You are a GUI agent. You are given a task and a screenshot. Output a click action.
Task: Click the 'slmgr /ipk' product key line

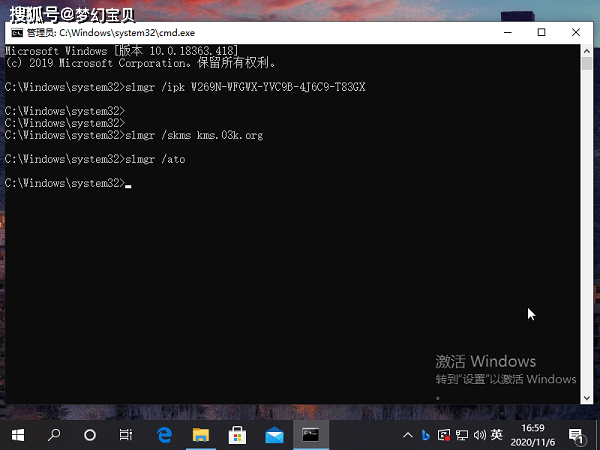[185, 87]
